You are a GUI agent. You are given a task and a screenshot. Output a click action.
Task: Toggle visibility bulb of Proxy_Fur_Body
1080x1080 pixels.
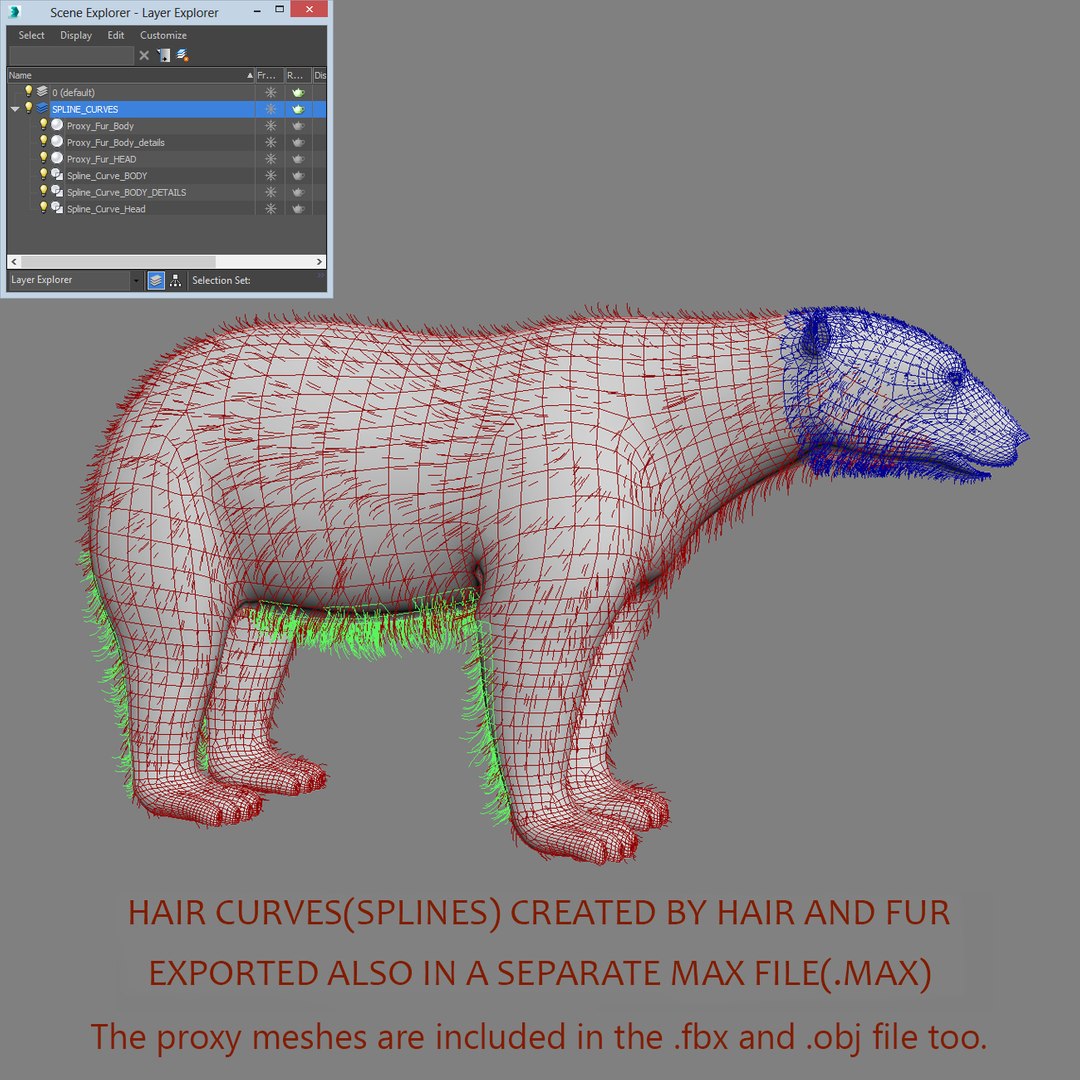[43, 125]
